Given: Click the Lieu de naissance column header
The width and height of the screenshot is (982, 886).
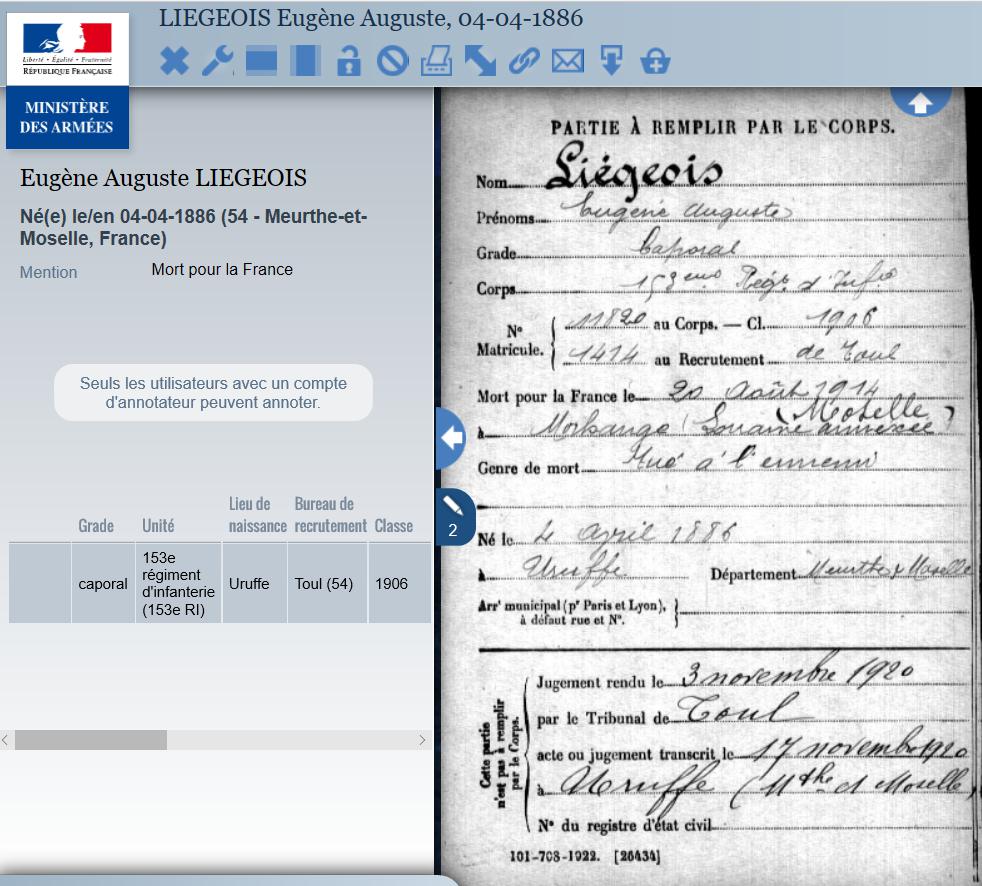Looking at the screenshot, I should click(x=257, y=515).
